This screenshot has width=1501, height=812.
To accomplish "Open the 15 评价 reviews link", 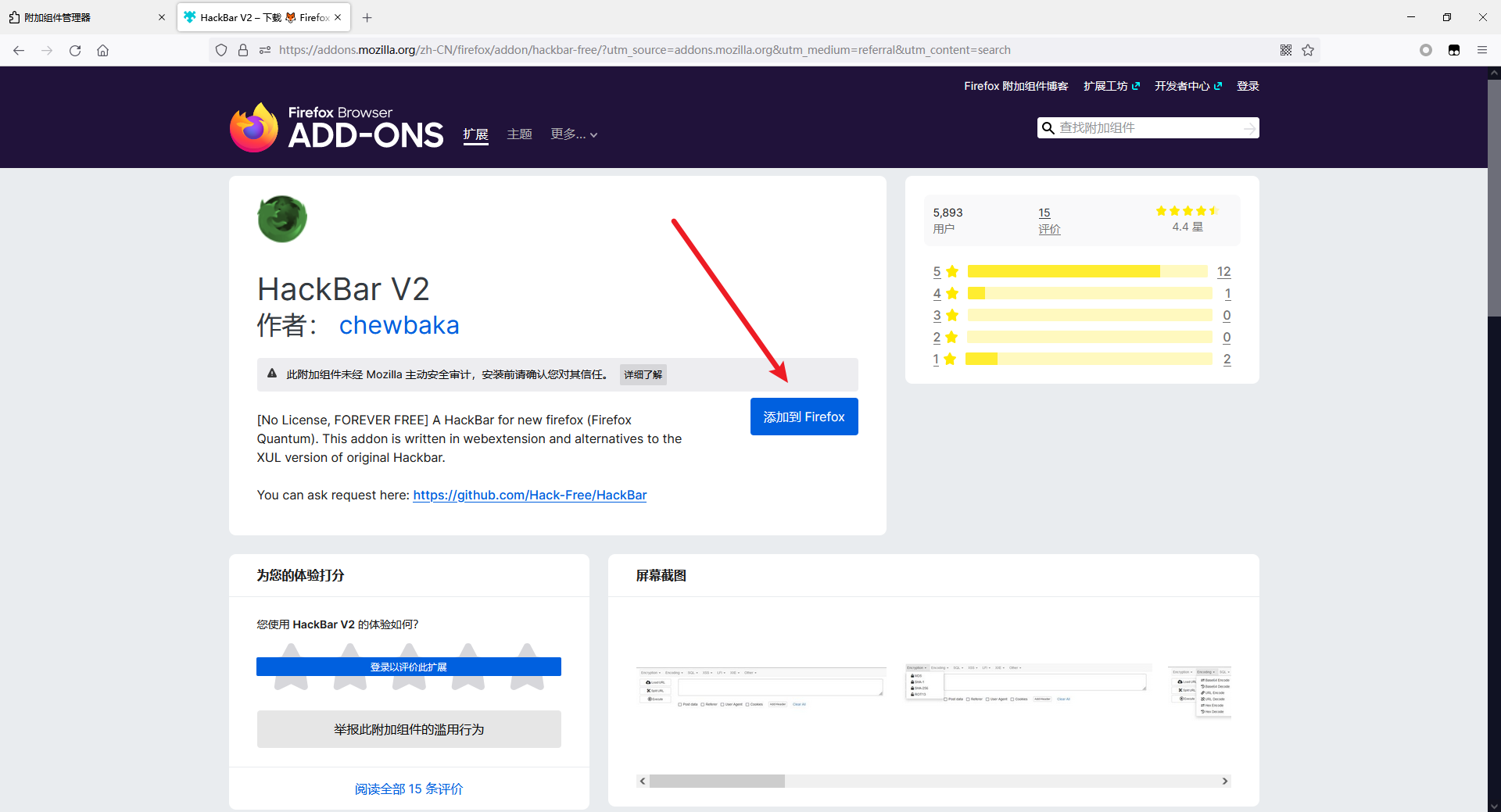I will (x=1049, y=220).
